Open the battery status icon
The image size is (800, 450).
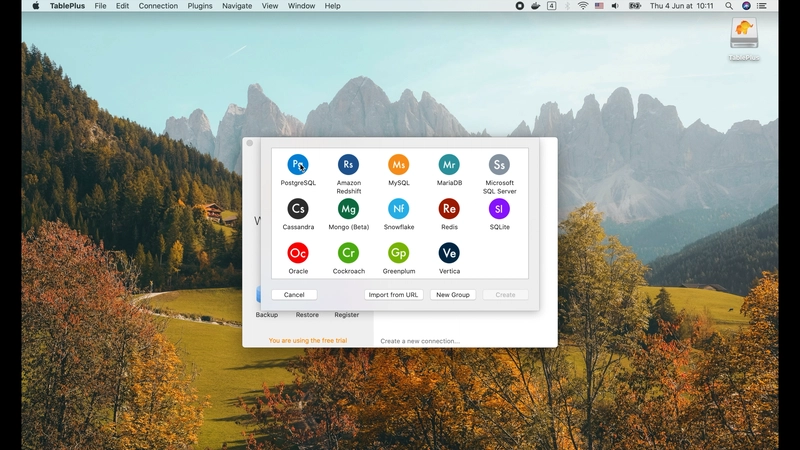pyautogui.click(x=635, y=6)
